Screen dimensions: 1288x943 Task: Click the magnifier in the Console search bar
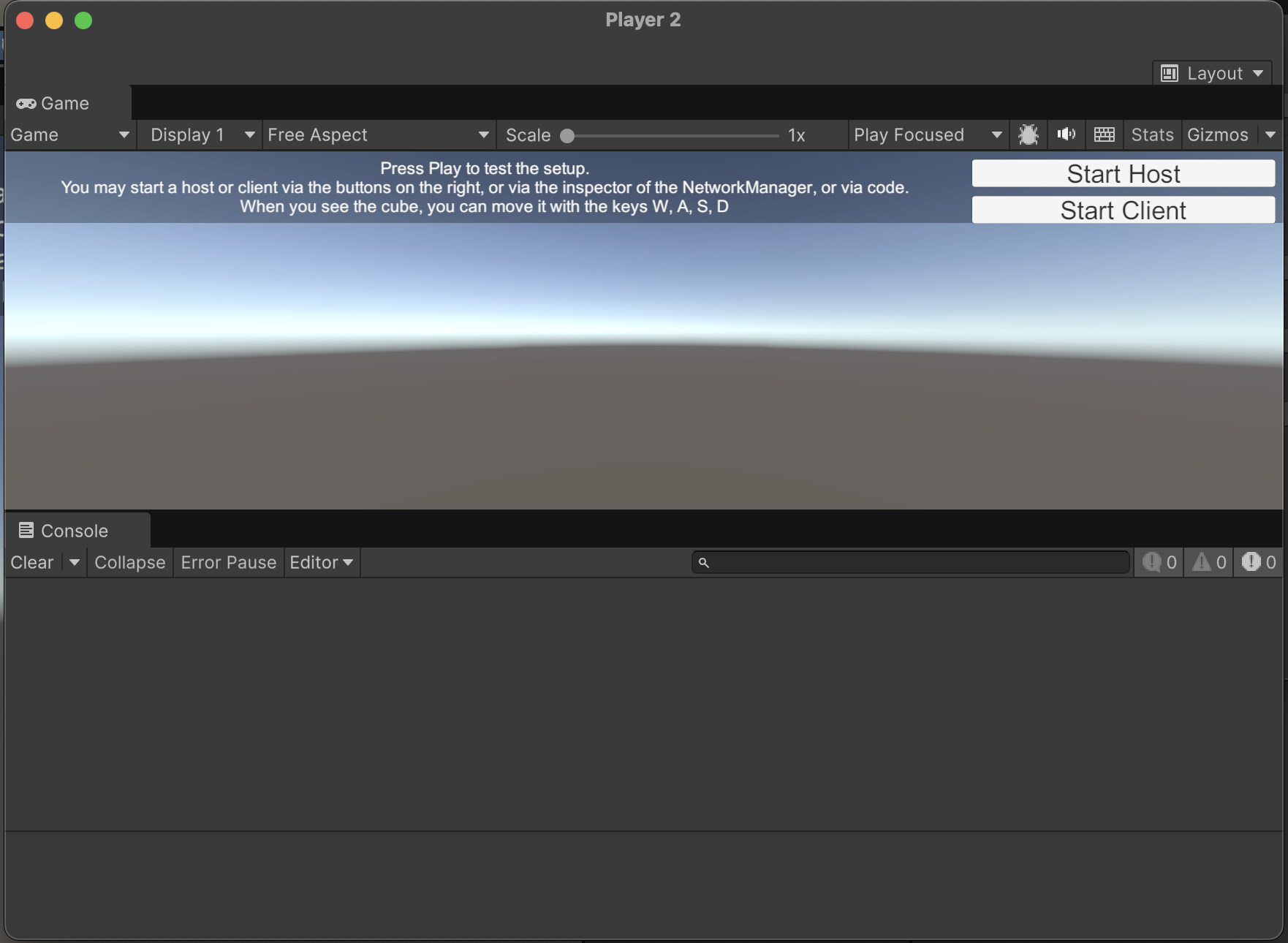coord(703,562)
